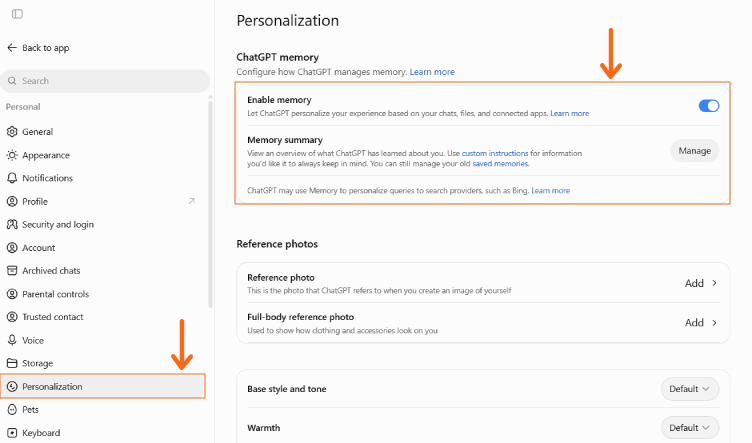Image resolution: width=752 pixels, height=443 pixels.
Task: Click the sidebar vertical scrollbar
Action: (210, 203)
